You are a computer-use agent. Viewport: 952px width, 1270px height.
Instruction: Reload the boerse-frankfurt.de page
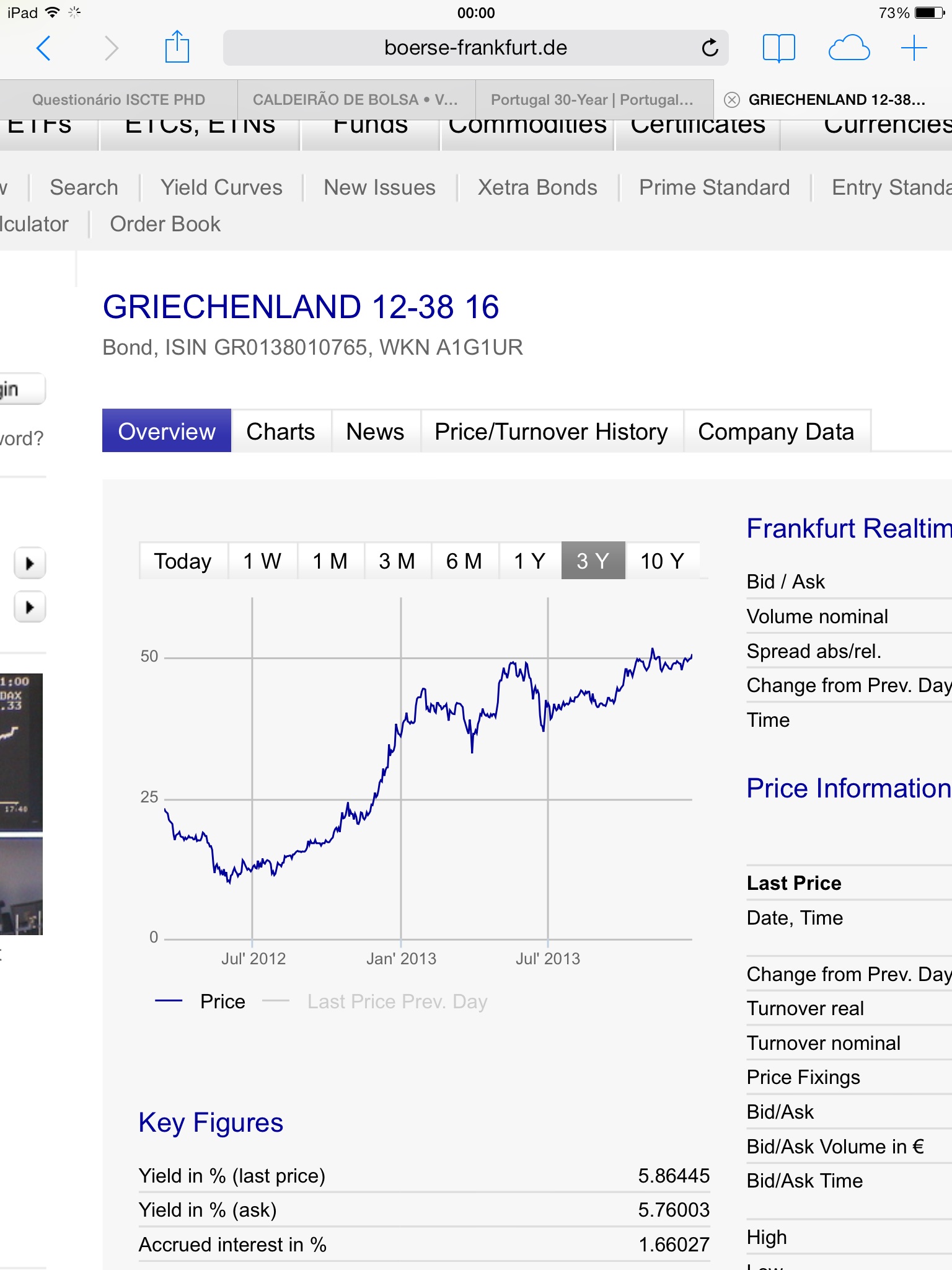tap(710, 48)
